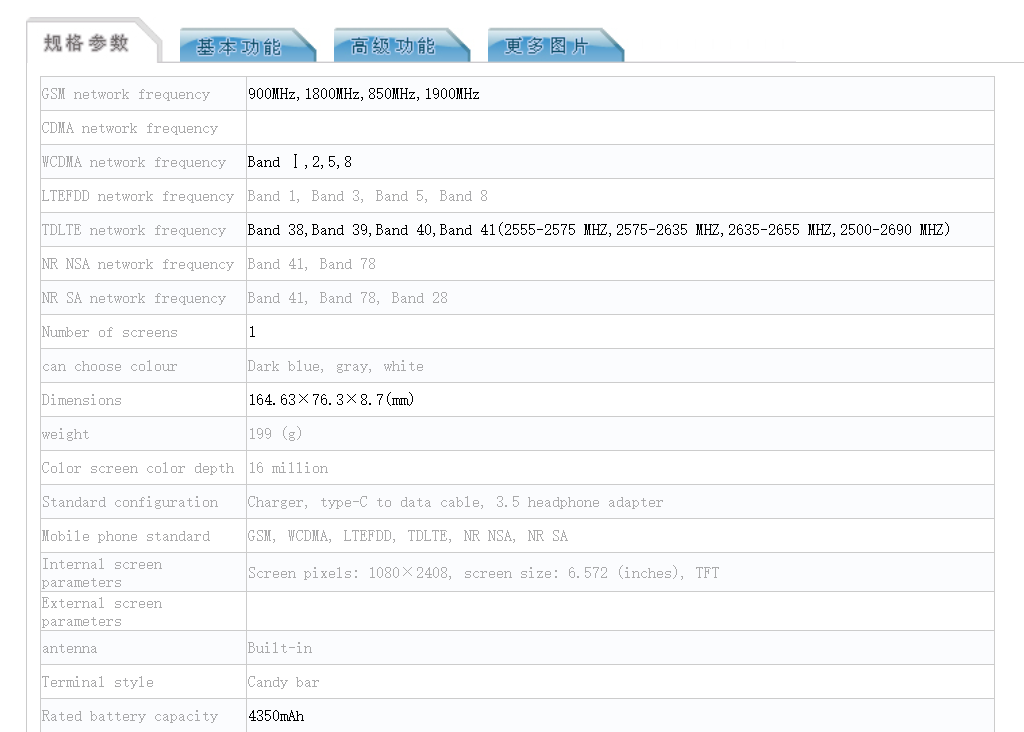Image resolution: width=1024 pixels, height=732 pixels.
Task: Click the 164.63×76.3×8.7(mm) dimensions value
Action: 331,400
